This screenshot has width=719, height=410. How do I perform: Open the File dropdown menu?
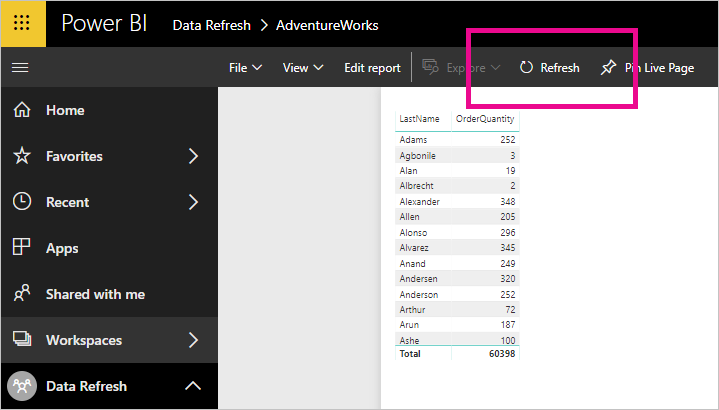point(245,68)
